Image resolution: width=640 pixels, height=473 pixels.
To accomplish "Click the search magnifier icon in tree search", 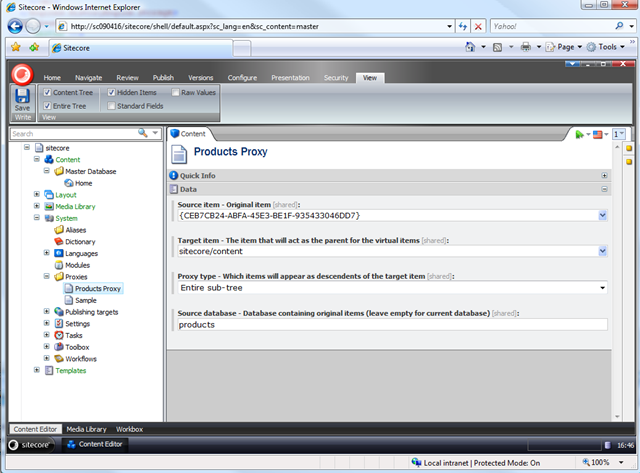I will (x=142, y=133).
